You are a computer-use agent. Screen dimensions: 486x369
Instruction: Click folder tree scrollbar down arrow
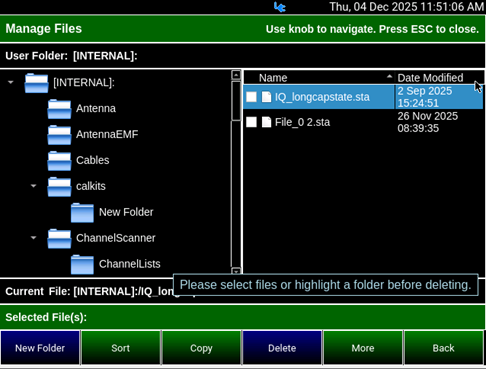(236, 271)
